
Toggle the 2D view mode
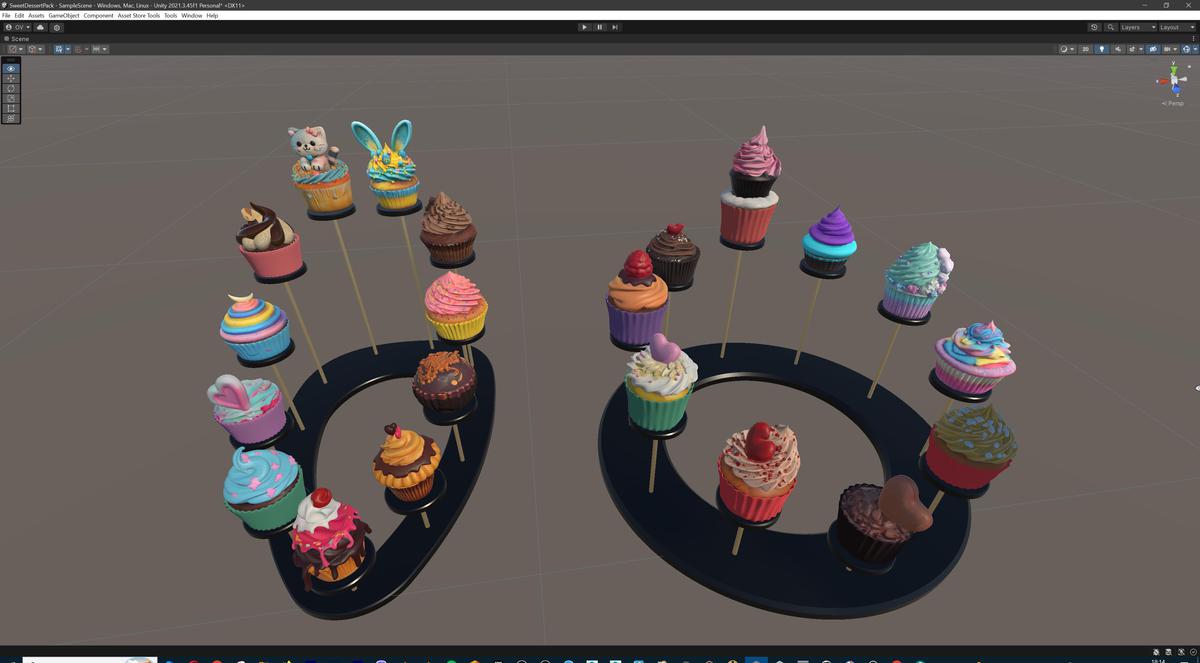[1086, 48]
